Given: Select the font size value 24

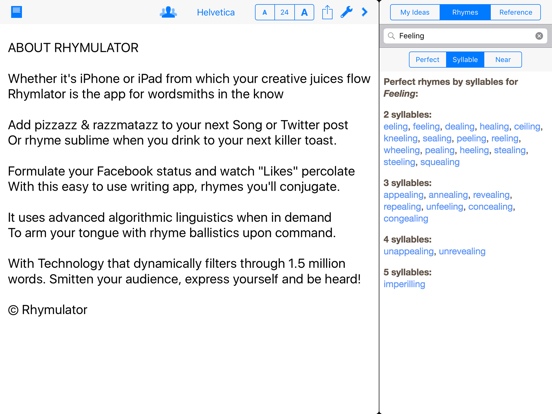Looking at the screenshot, I should (284, 13).
